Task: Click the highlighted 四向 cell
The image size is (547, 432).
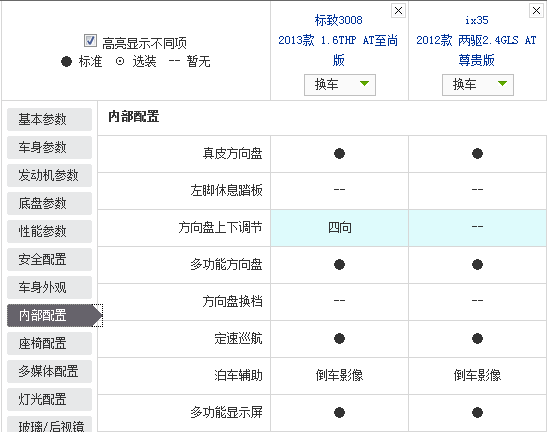Action: pos(339,228)
